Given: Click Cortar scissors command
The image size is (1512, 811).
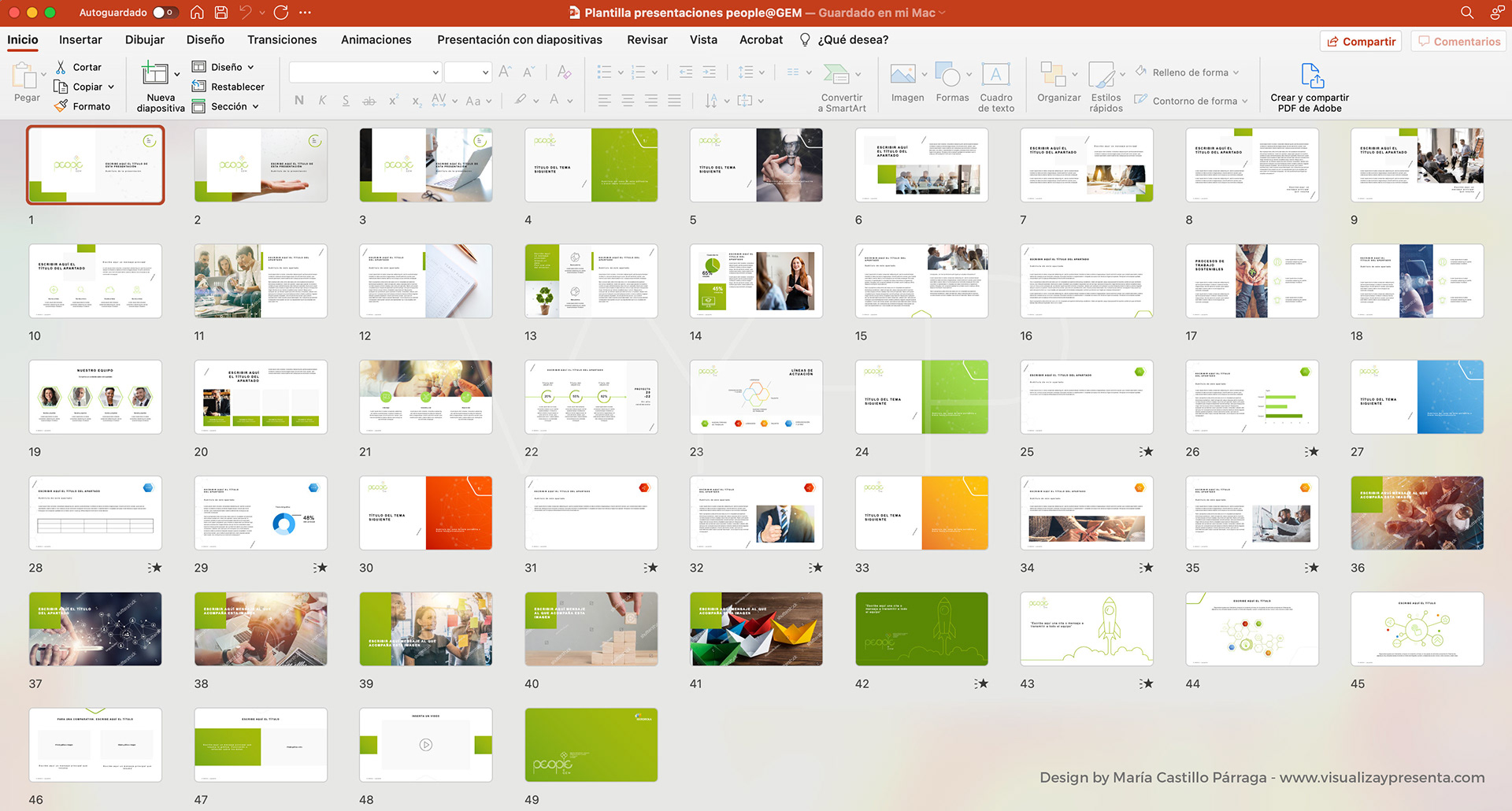Looking at the screenshot, I should click(x=79, y=67).
